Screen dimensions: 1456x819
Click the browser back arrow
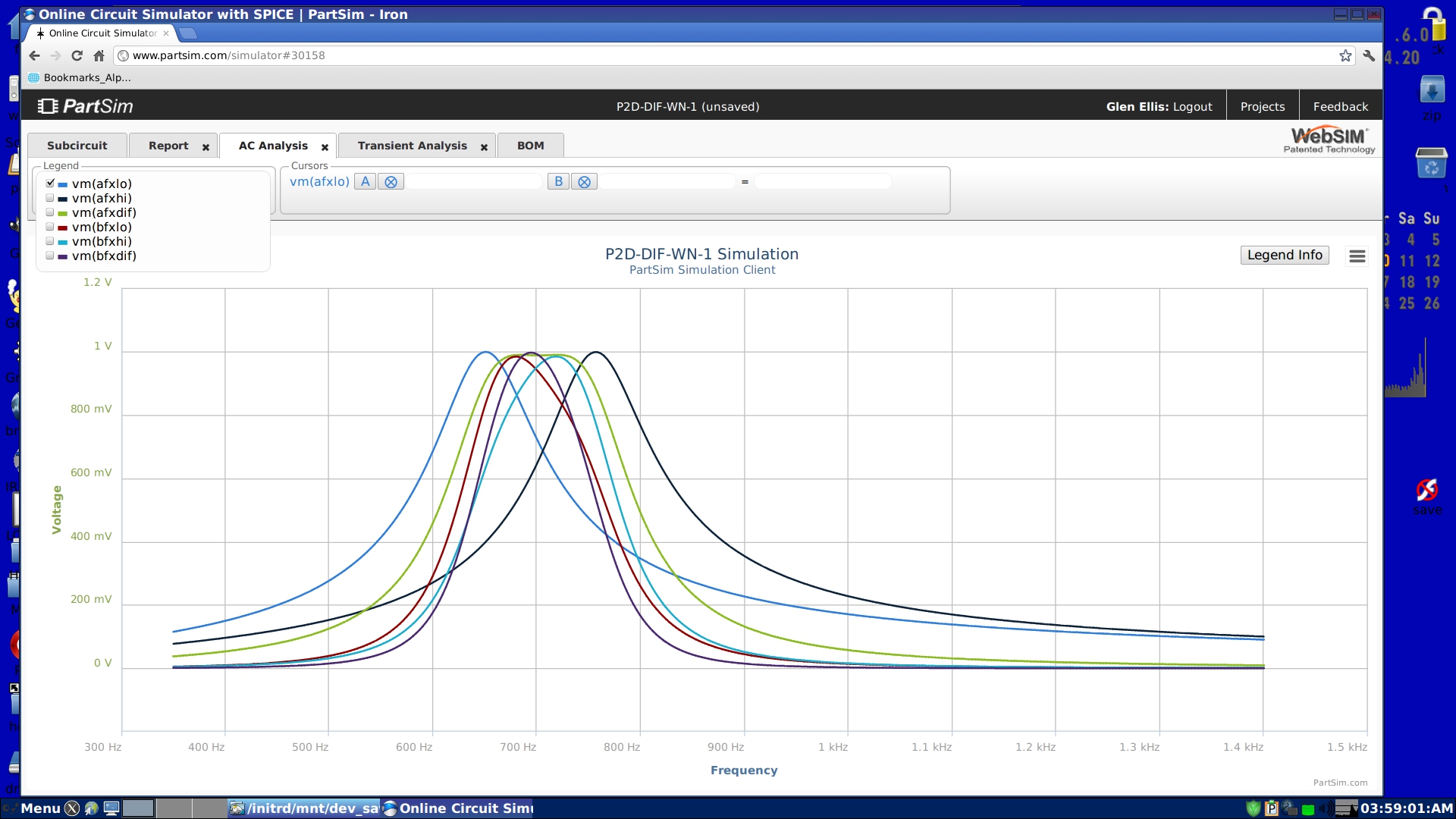(34, 55)
